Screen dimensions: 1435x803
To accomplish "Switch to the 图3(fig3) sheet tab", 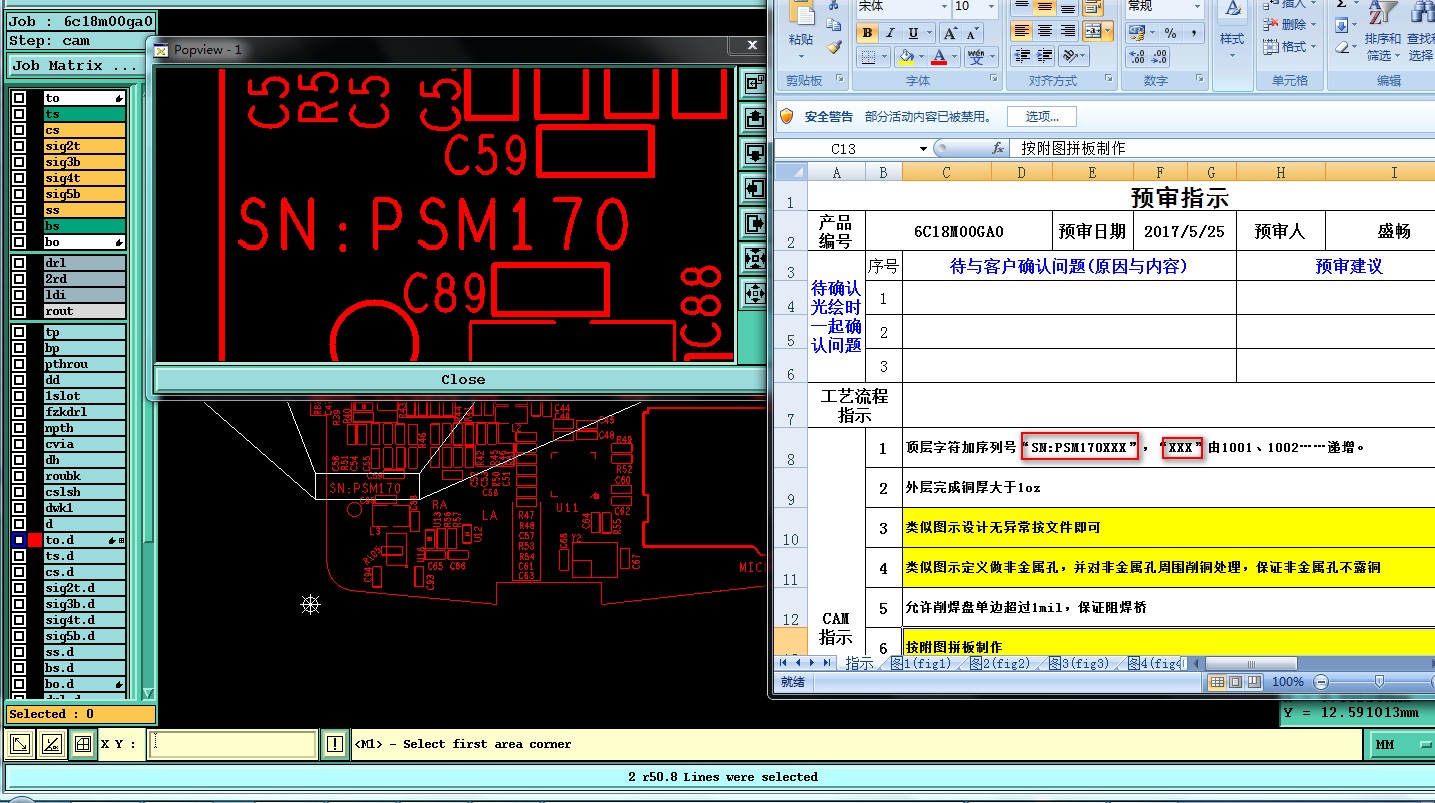I will pyautogui.click(x=1079, y=663).
